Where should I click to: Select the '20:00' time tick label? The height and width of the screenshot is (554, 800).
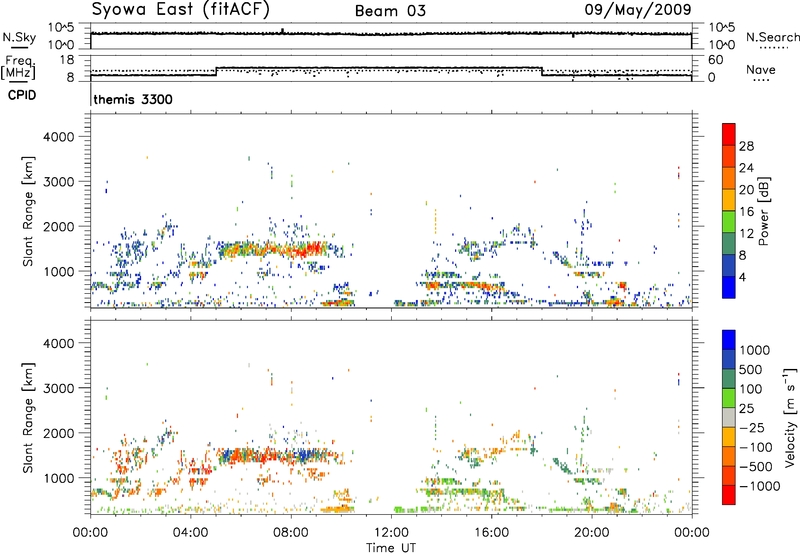point(592,533)
